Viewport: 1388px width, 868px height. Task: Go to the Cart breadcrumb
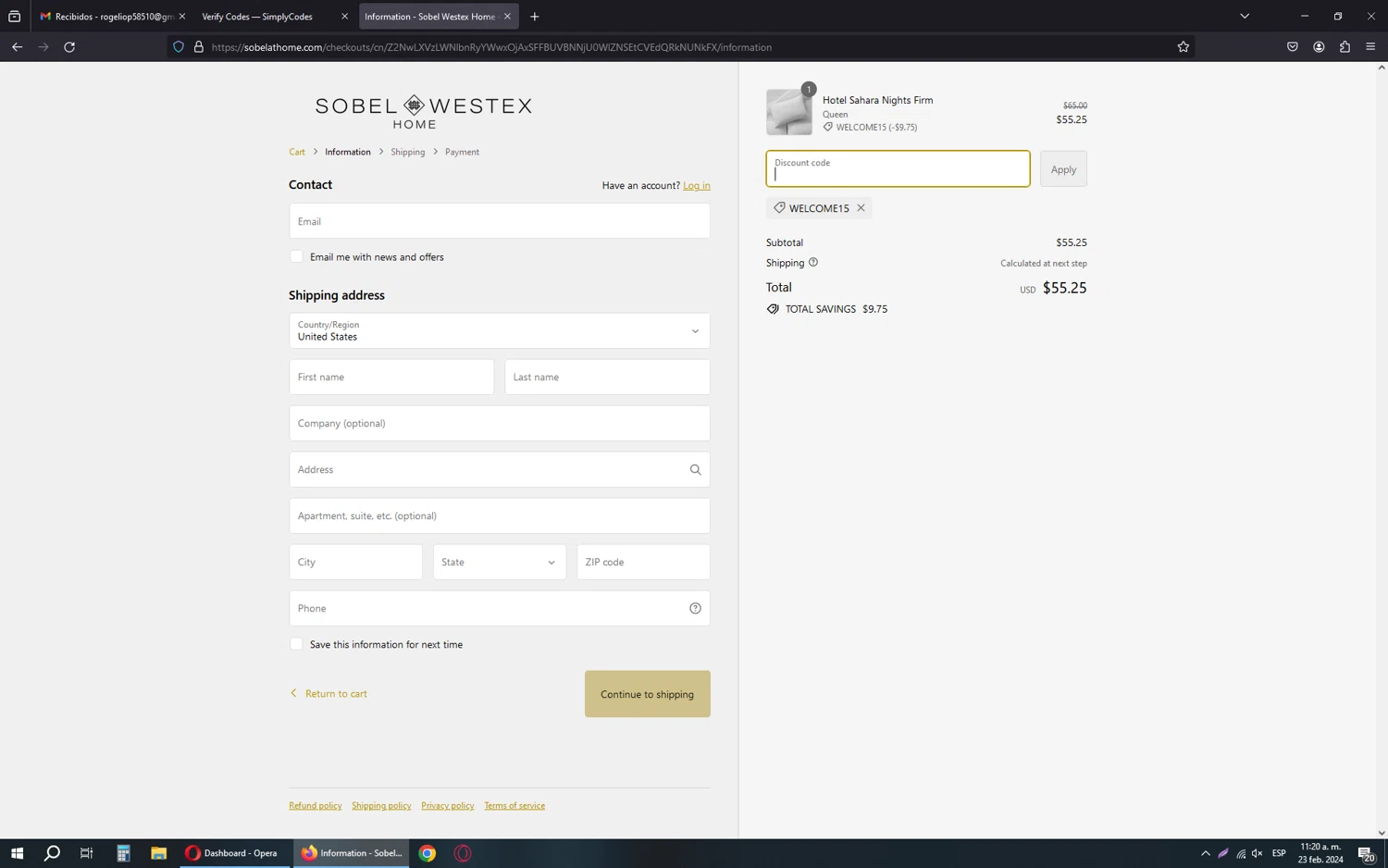click(x=297, y=152)
